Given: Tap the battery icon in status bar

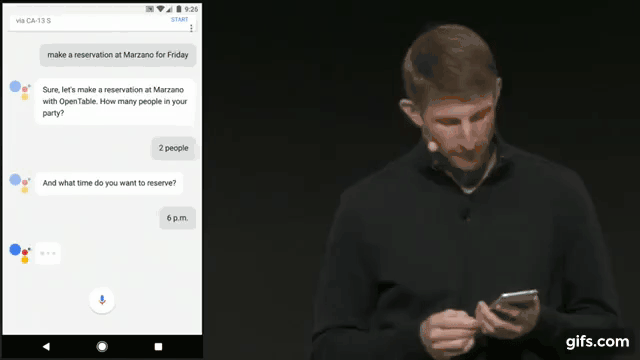Looking at the screenshot, I should pyautogui.click(x=179, y=9).
